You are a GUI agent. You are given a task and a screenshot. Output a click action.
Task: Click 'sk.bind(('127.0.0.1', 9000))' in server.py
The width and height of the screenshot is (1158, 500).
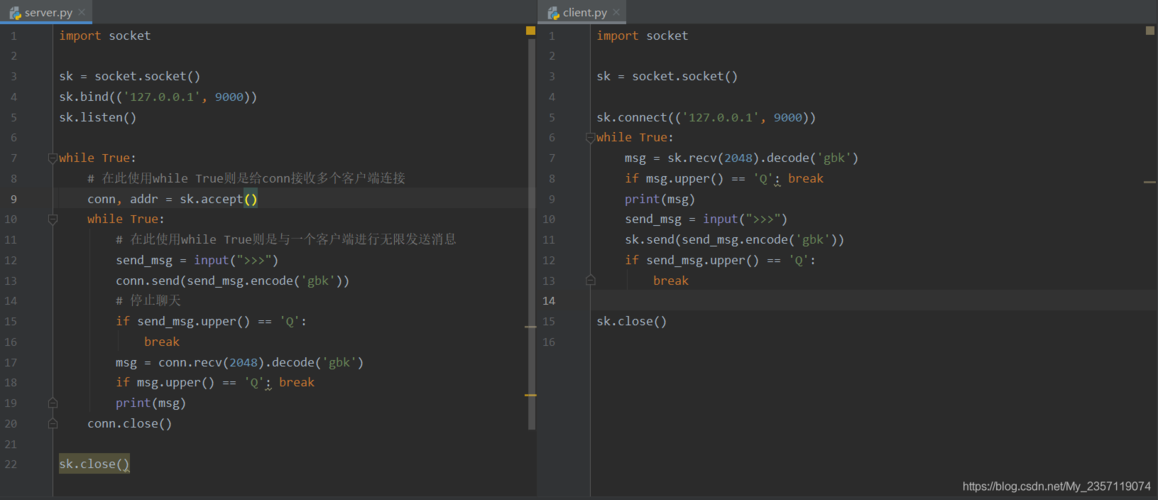click(x=158, y=97)
